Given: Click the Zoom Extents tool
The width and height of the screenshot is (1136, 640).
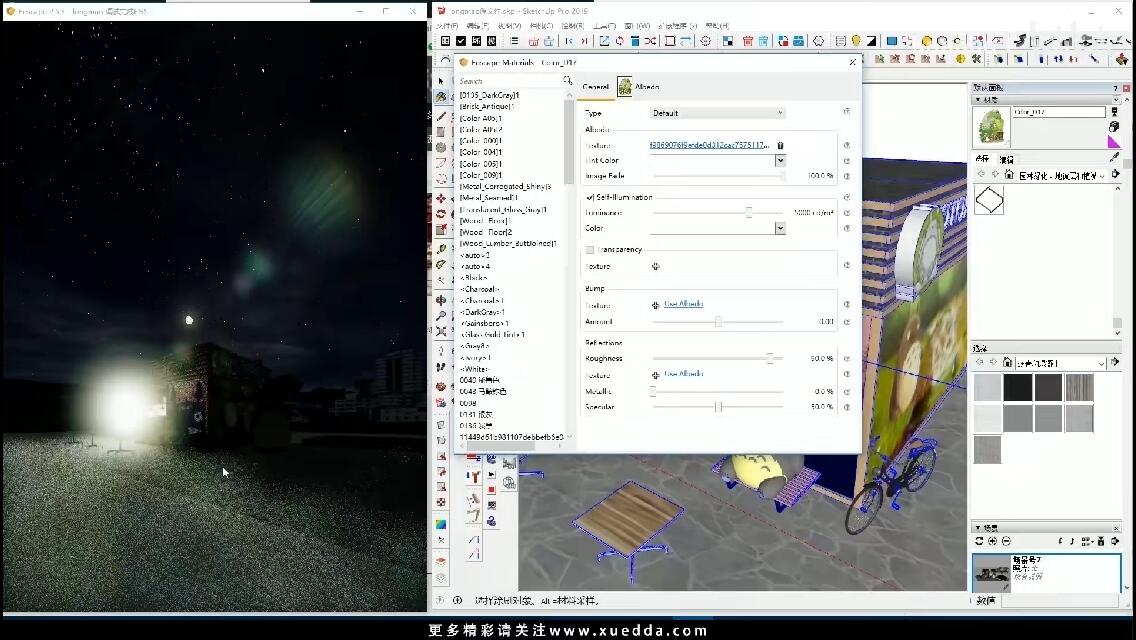Looking at the screenshot, I should click(441, 331).
